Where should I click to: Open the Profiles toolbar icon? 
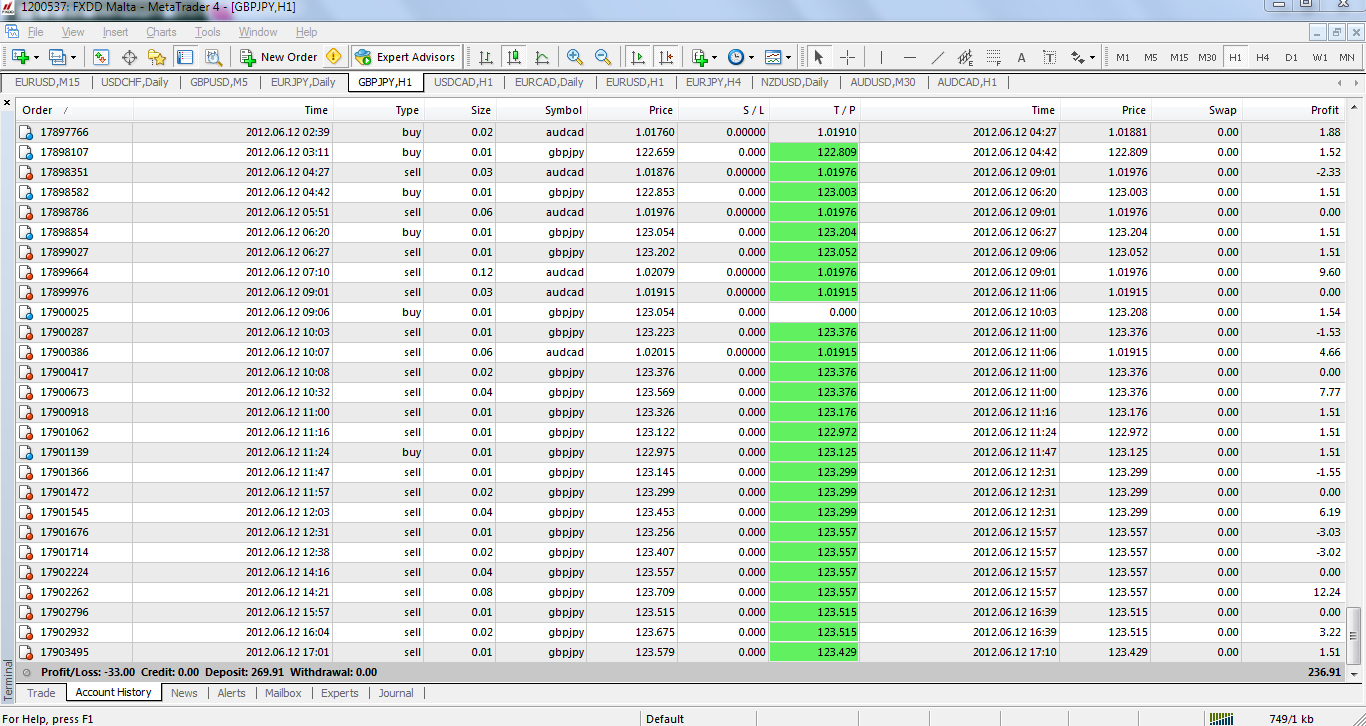pyautogui.click(x=57, y=57)
